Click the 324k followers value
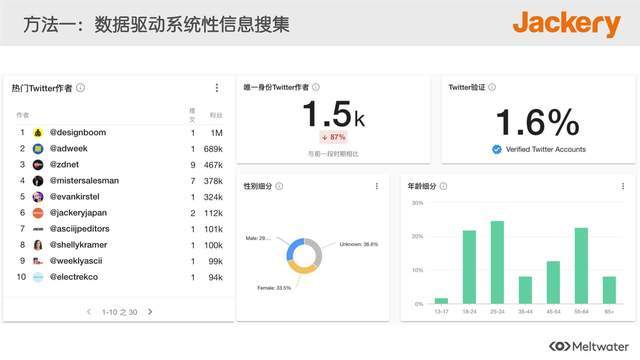Viewport: 640px width, 360px height. tap(213, 197)
